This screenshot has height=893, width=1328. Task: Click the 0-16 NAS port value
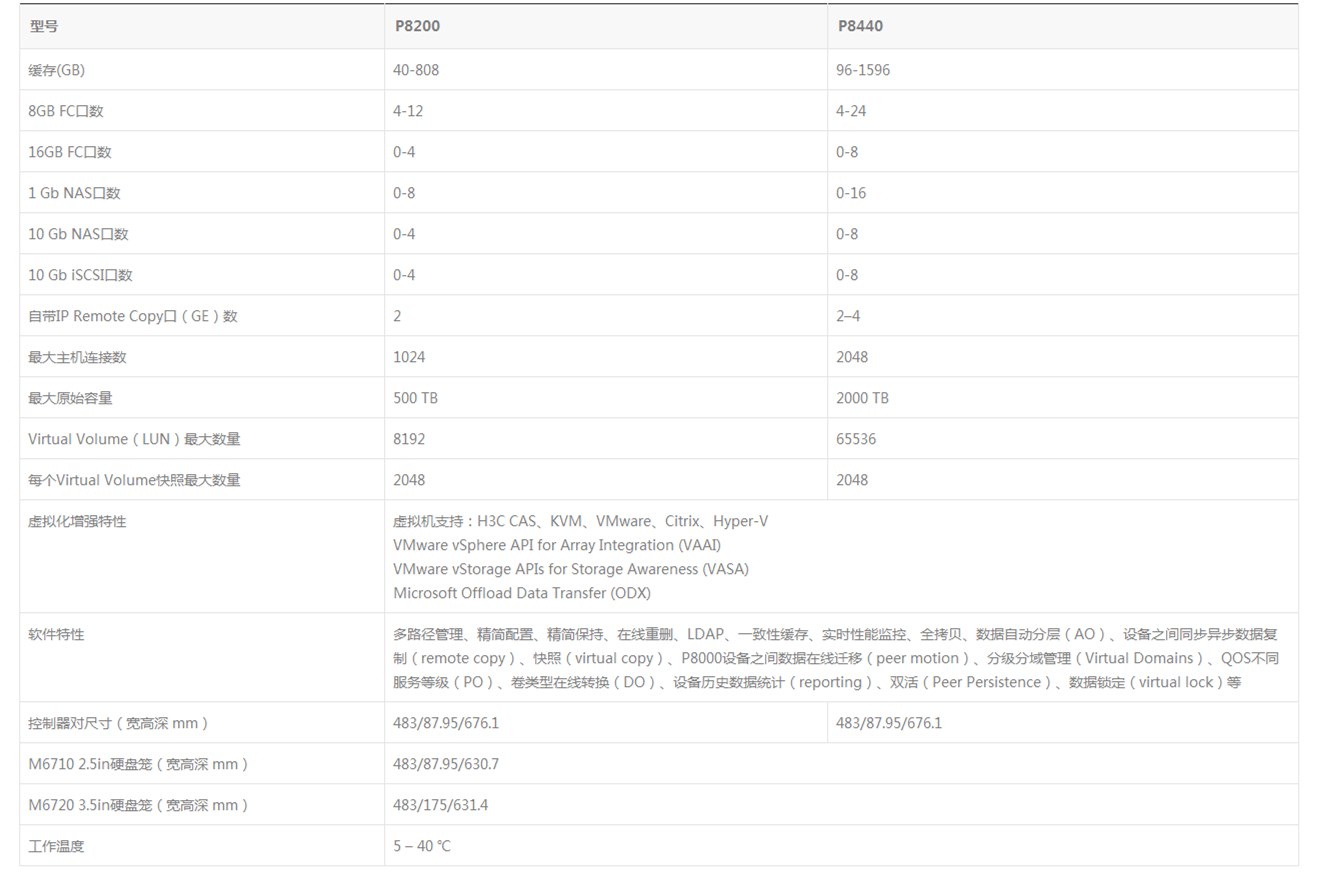851,193
